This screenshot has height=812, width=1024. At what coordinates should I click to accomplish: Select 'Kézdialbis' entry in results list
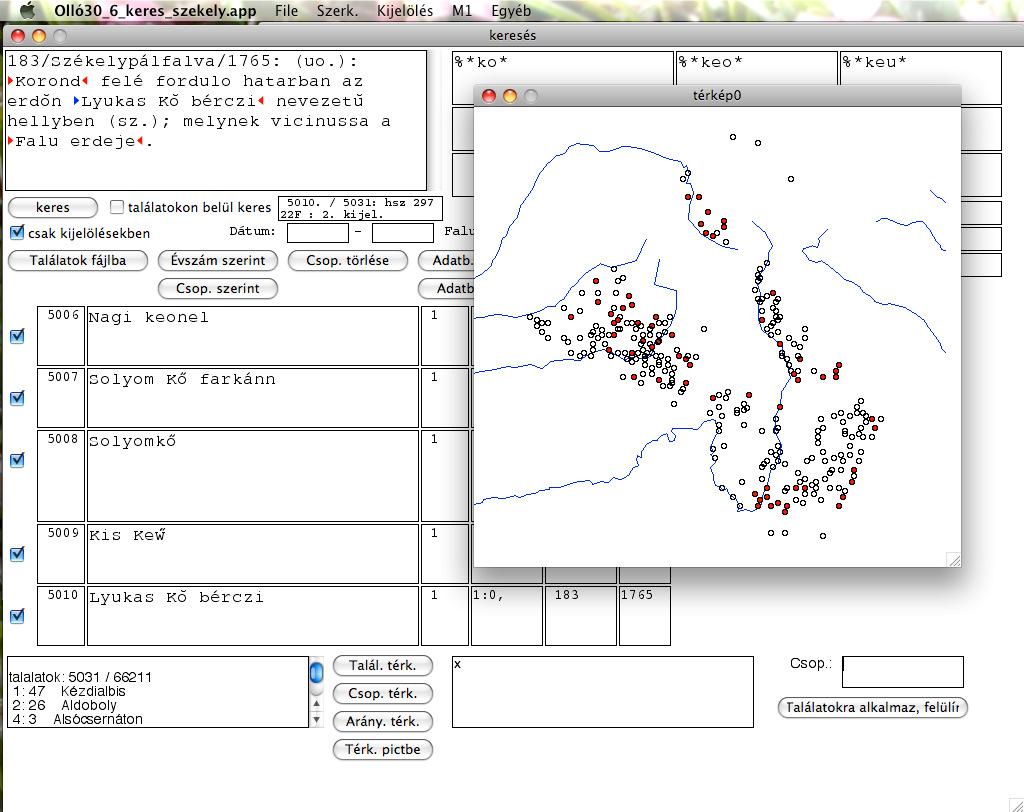coord(93,691)
